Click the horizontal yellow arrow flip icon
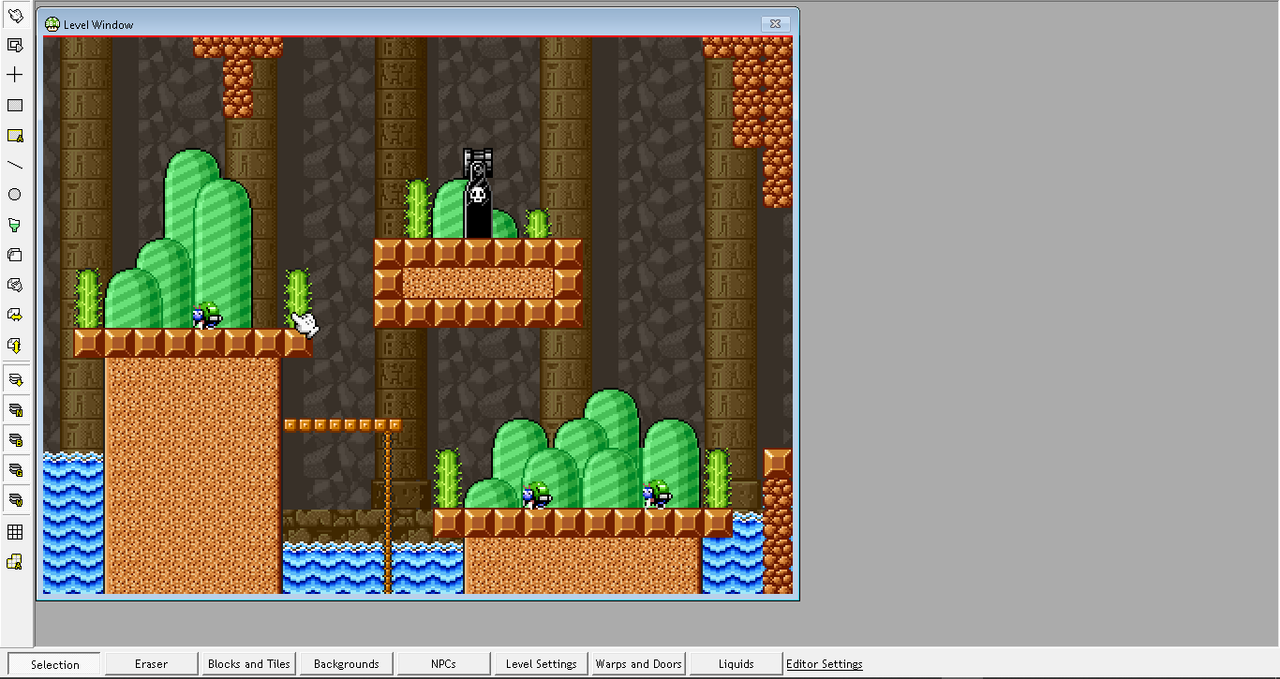Screen dimensions: 1280x679 15,315
